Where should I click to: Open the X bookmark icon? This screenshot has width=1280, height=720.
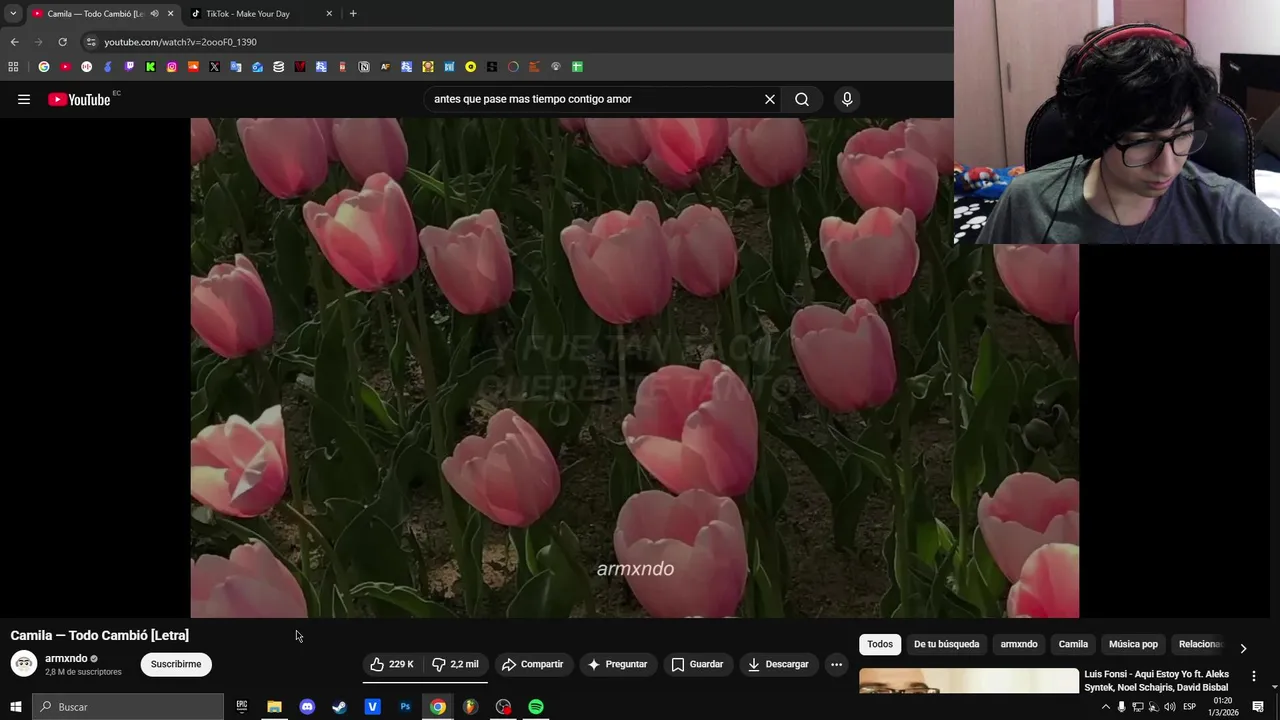pyautogui.click(x=214, y=67)
